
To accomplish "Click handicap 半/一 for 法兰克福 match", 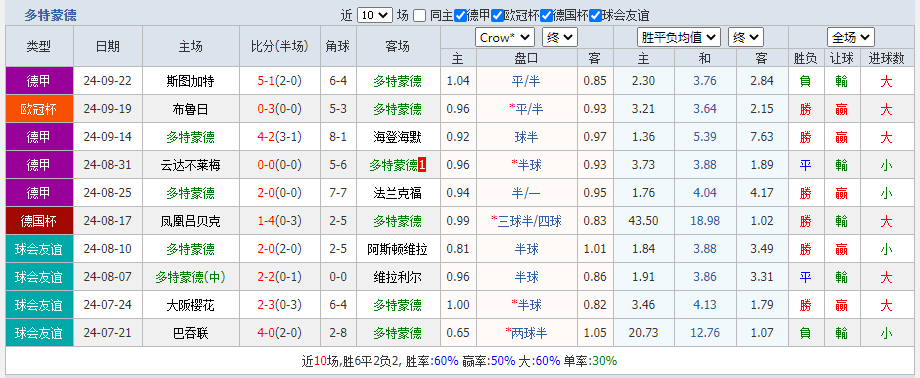I will (x=526, y=193).
